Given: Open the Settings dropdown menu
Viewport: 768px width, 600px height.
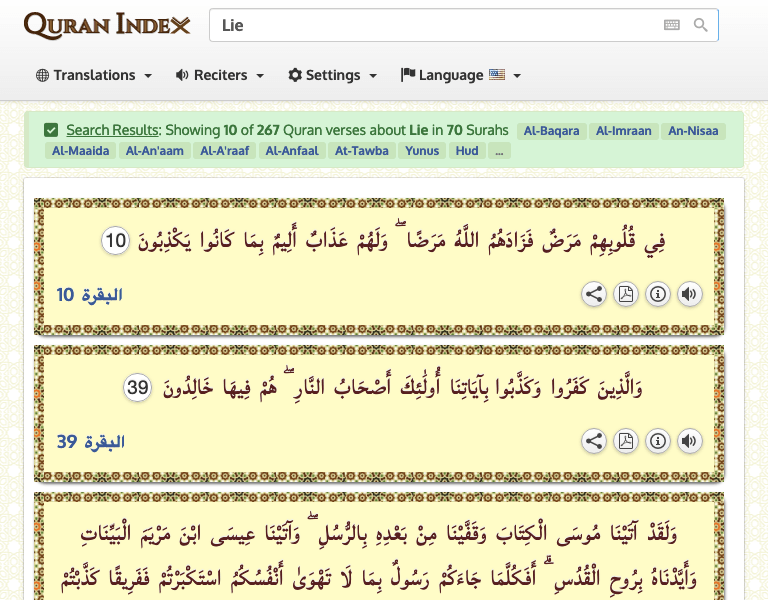Looking at the screenshot, I should pos(333,75).
